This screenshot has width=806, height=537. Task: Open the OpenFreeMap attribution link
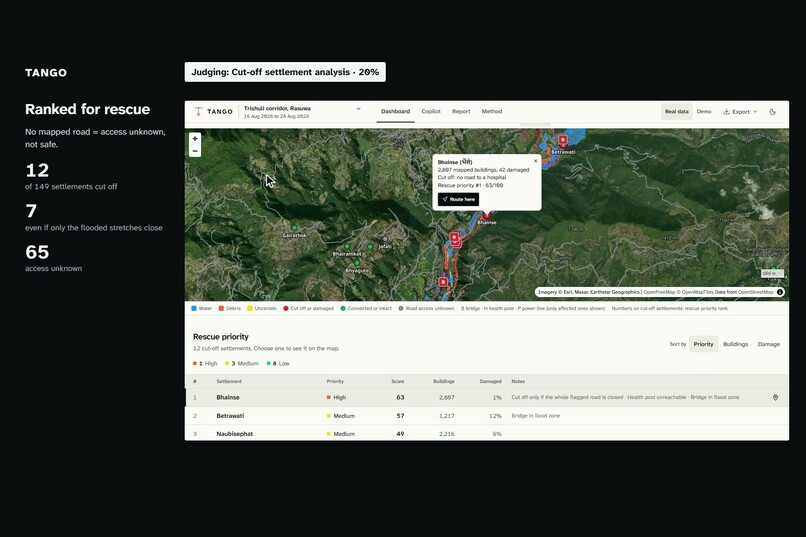tap(659, 292)
